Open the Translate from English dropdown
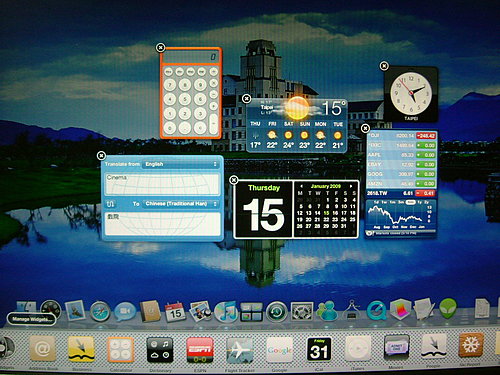Screen dimensions: 500x375 [180, 164]
